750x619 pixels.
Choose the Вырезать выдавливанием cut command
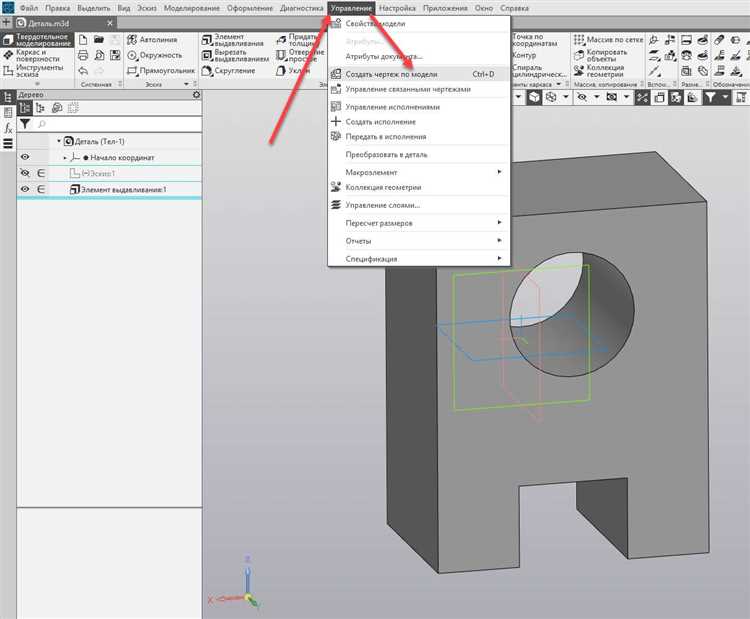pyautogui.click(x=235, y=55)
